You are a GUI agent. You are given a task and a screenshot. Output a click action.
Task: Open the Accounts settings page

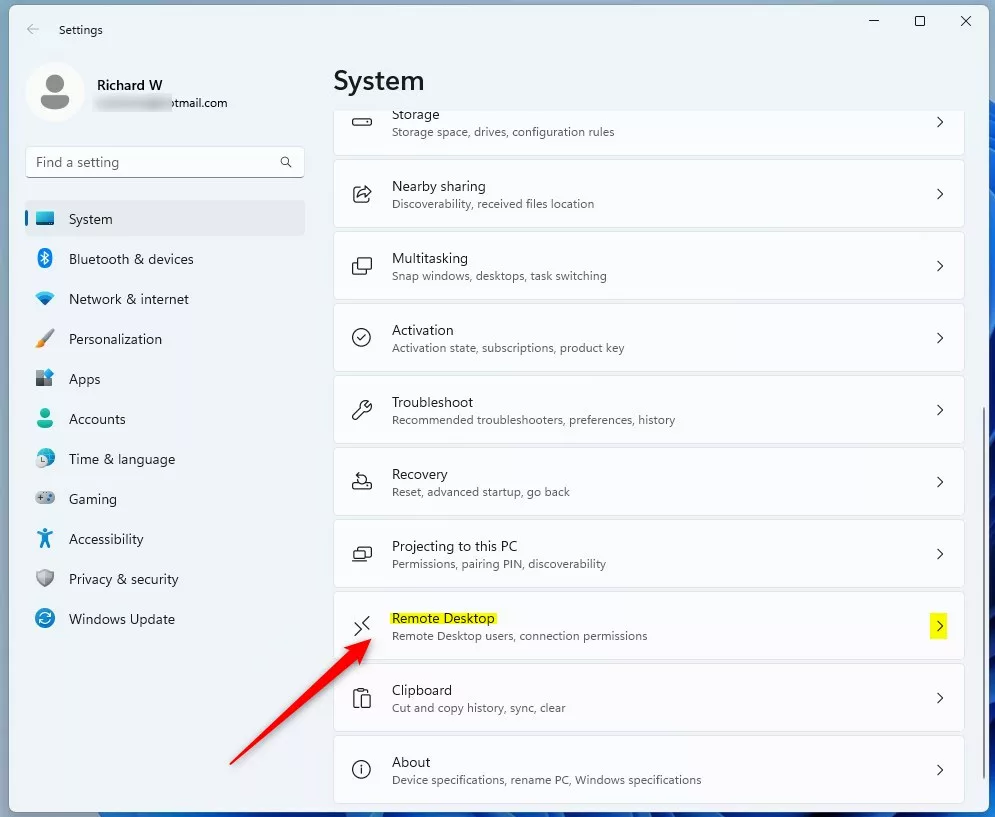(x=97, y=419)
